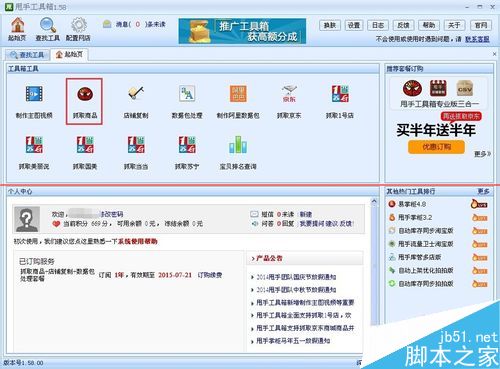This screenshot has width=500, height=369.
Task: Open the 甩手掌柜马年五一放假通知 announcement
Action: (293, 341)
